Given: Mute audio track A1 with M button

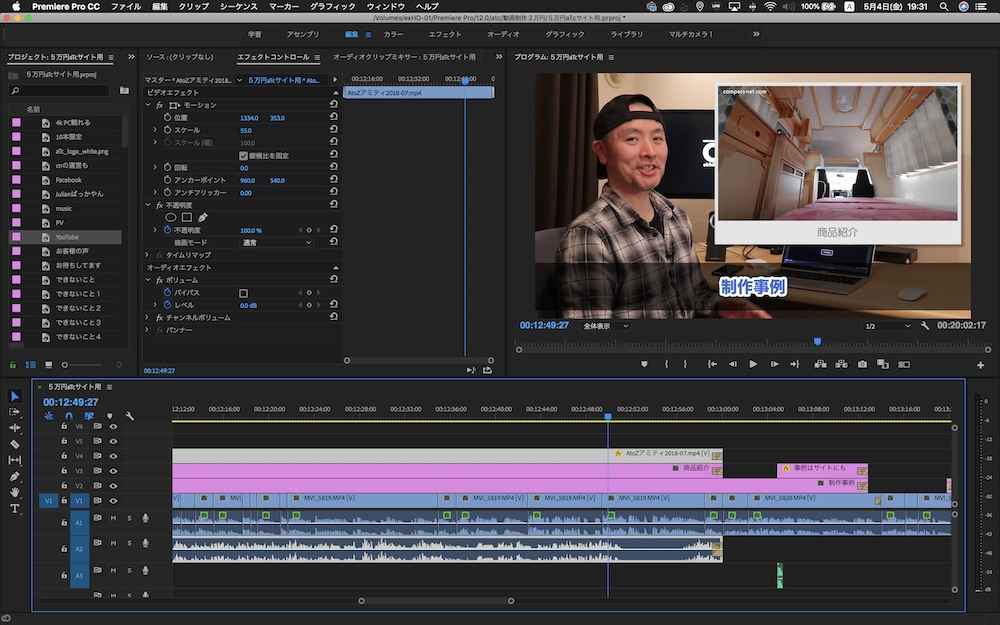Looking at the screenshot, I should pos(113,517).
